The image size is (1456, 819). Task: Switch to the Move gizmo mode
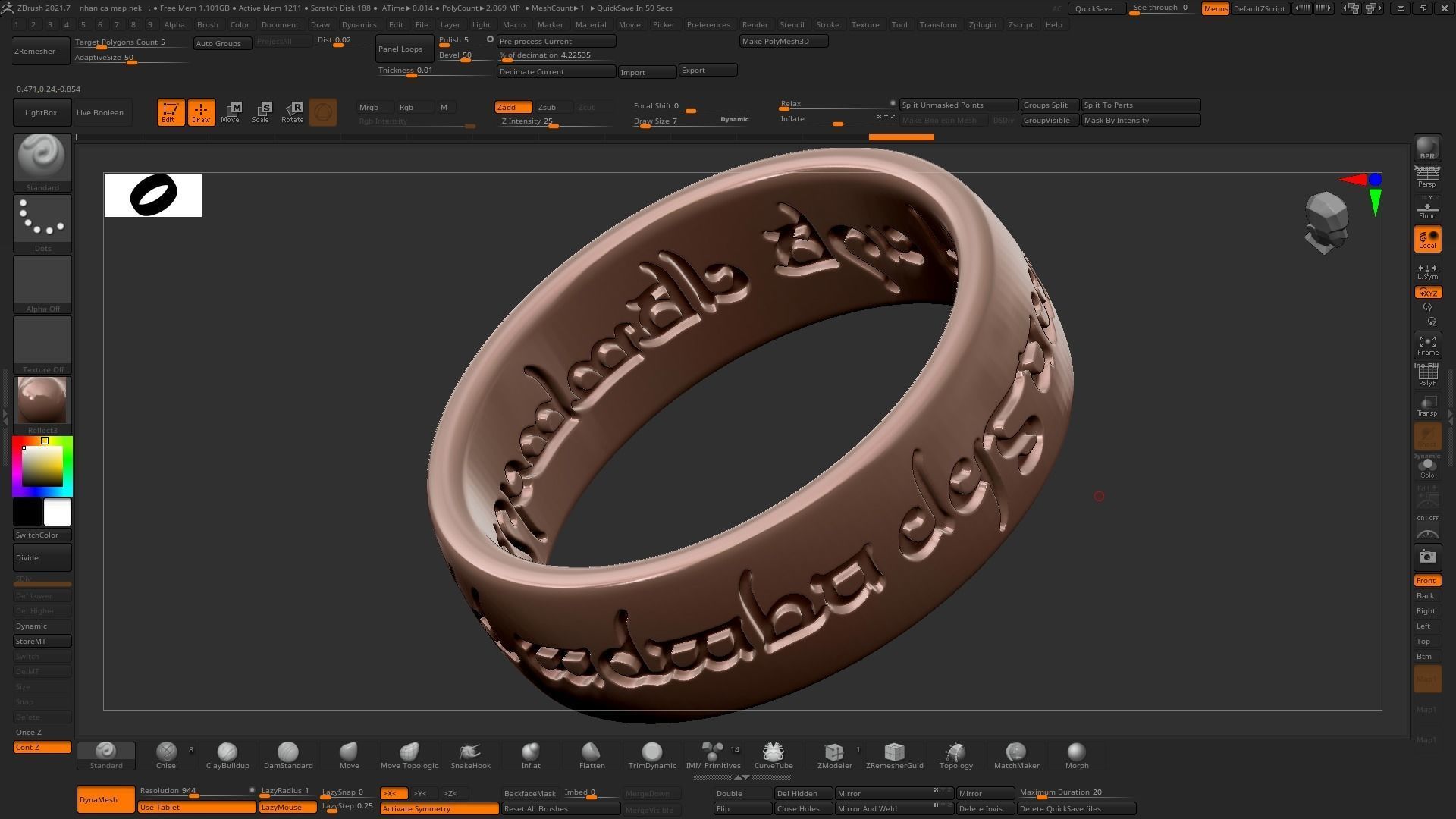[231, 112]
